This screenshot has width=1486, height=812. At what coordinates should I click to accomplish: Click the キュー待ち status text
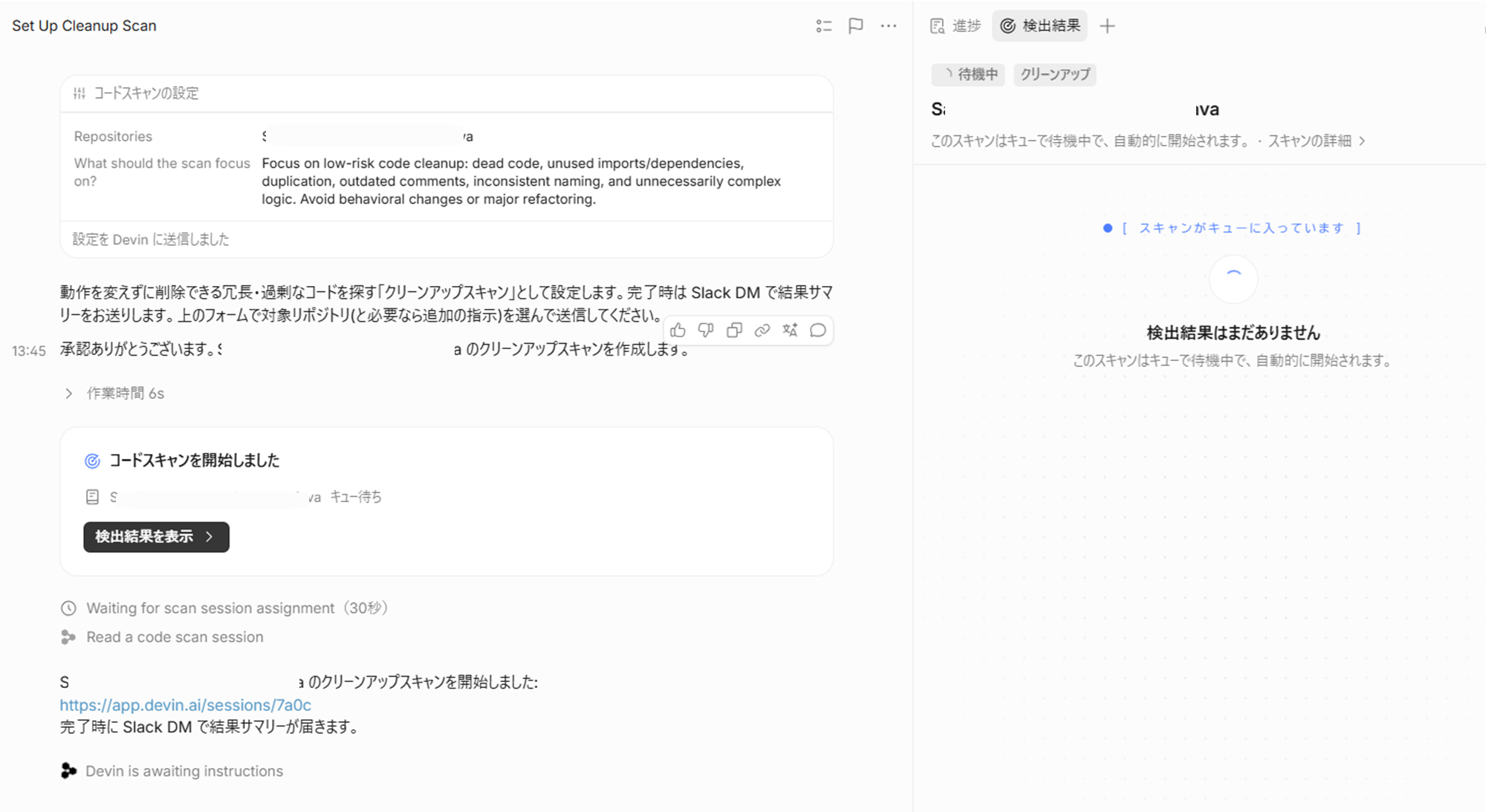click(x=356, y=497)
